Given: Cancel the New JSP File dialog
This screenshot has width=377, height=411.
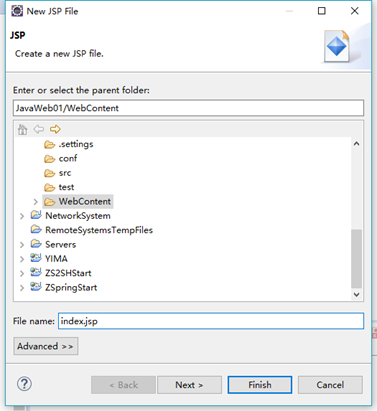Looking at the screenshot, I should 330,385.
